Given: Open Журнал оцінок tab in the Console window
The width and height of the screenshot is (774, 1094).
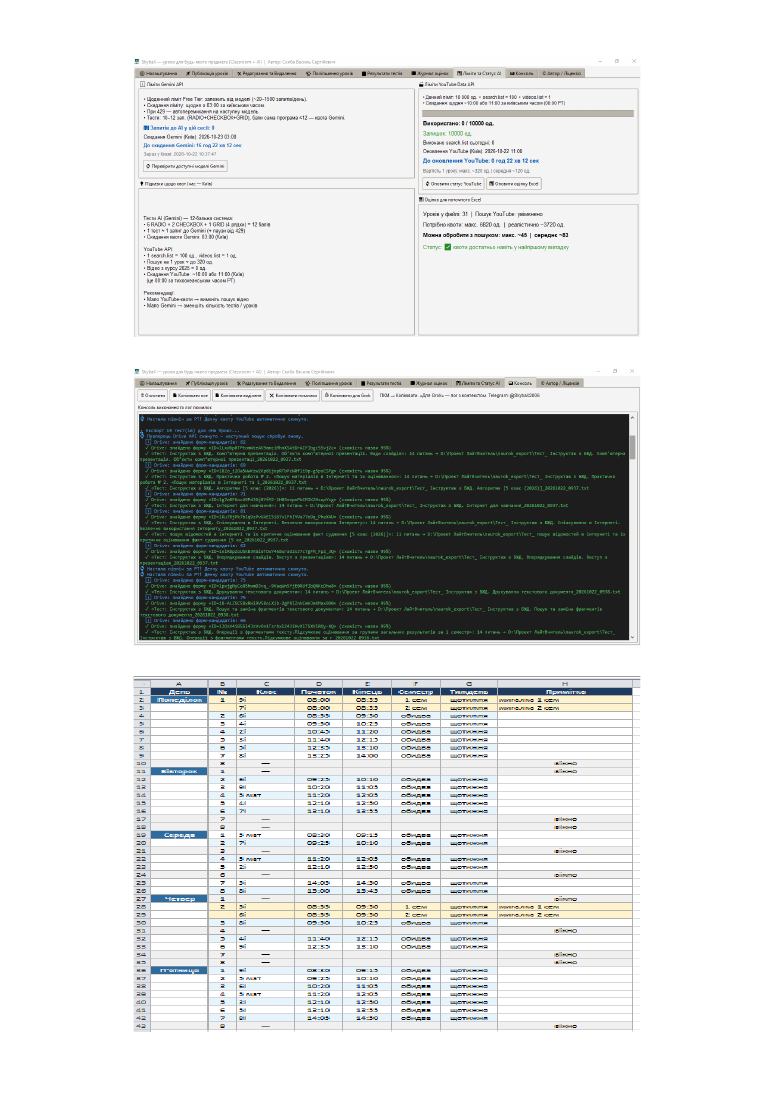Looking at the screenshot, I should [x=429, y=383].
